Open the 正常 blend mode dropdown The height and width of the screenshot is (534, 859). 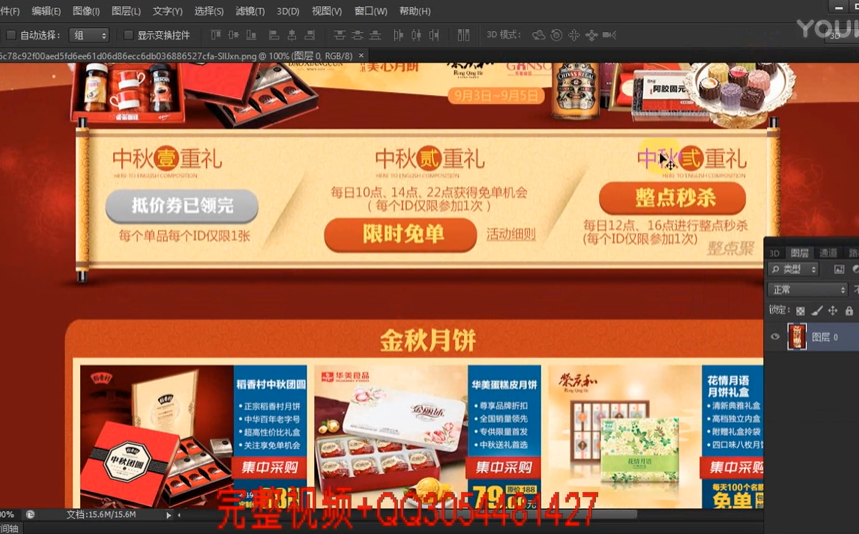pyautogui.click(x=808, y=290)
